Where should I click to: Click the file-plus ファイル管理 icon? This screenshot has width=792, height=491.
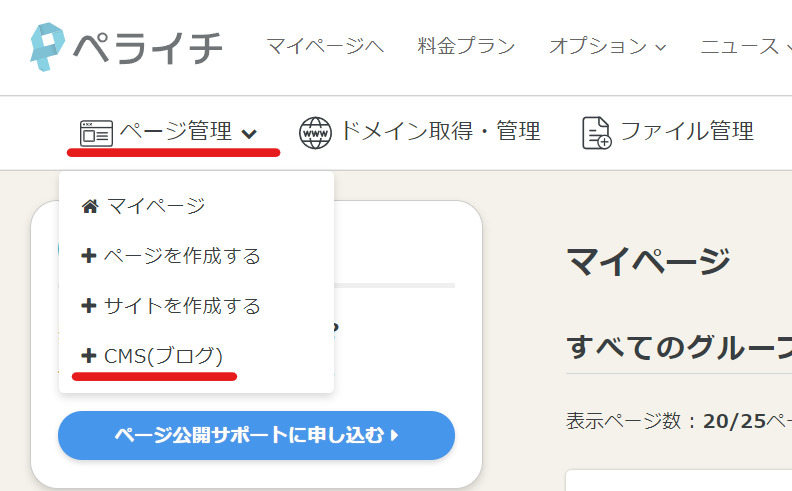(x=597, y=133)
